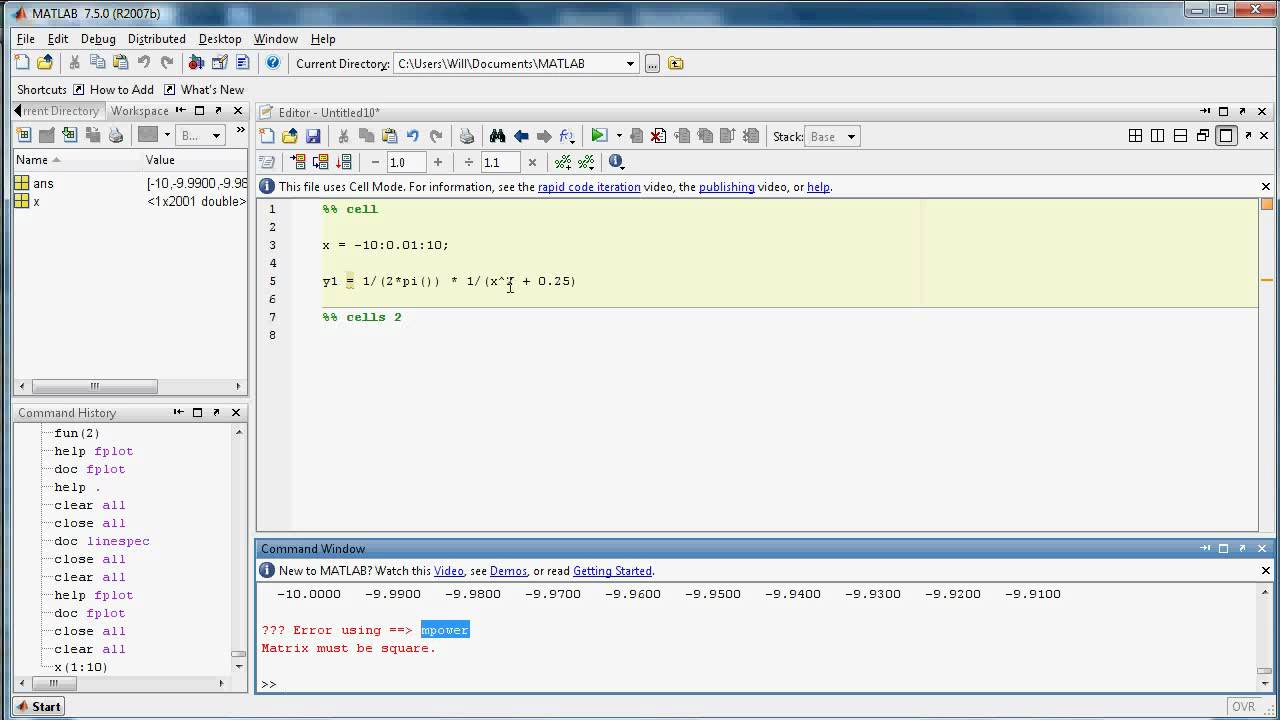Open the Profiler icon in main toolbar
The image size is (1280, 720).
click(x=242, y=63)
